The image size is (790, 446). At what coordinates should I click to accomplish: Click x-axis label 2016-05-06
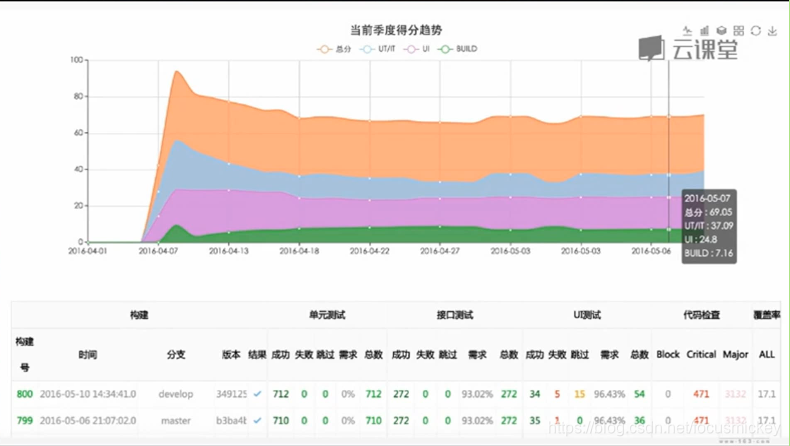click(x=651, y=250)
